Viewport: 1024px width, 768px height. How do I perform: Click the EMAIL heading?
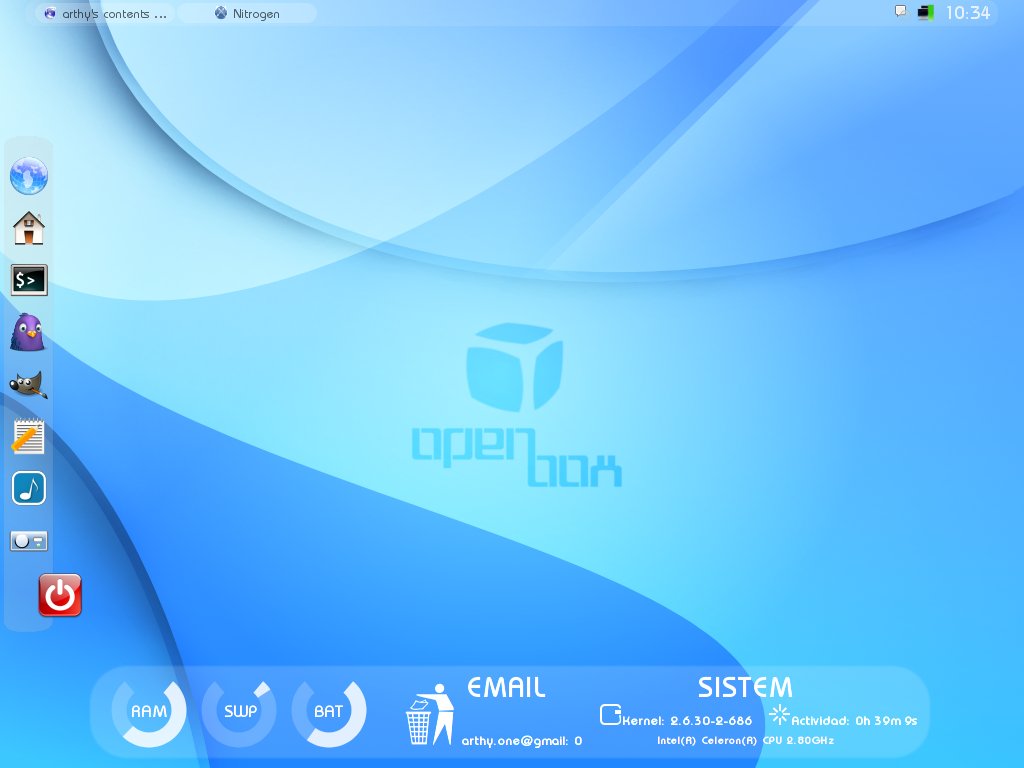[x=506, y=687]
